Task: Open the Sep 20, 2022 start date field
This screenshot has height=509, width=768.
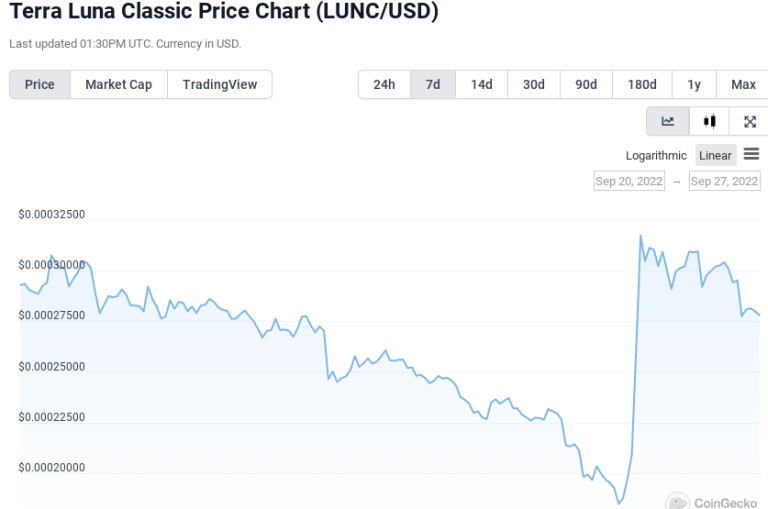Action: point(629,181)
